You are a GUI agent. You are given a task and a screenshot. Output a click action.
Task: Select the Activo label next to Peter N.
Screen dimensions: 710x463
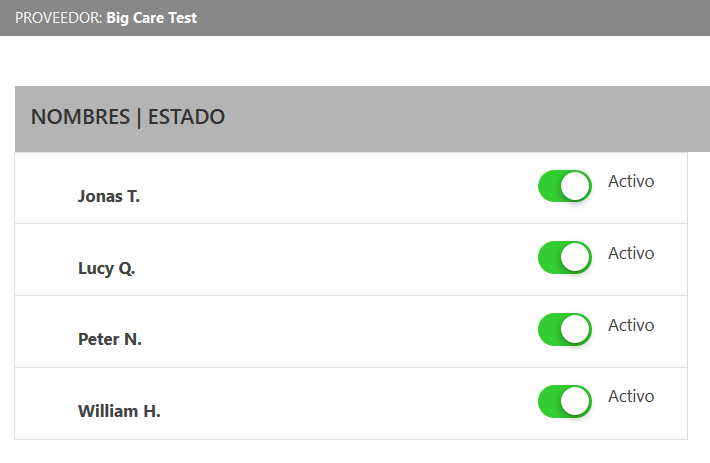[631, 326]
